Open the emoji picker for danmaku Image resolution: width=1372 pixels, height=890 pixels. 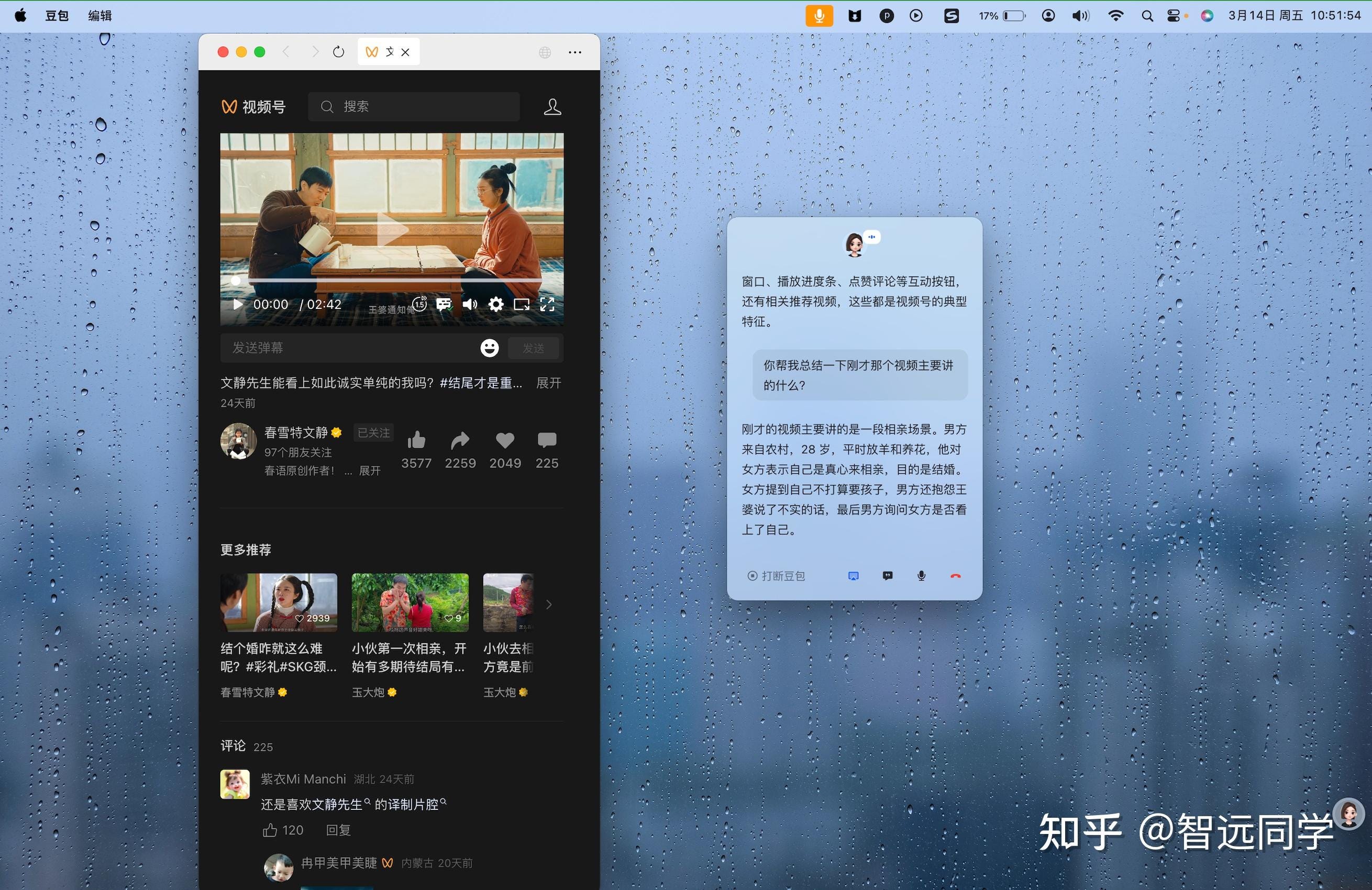click(490, 348)
